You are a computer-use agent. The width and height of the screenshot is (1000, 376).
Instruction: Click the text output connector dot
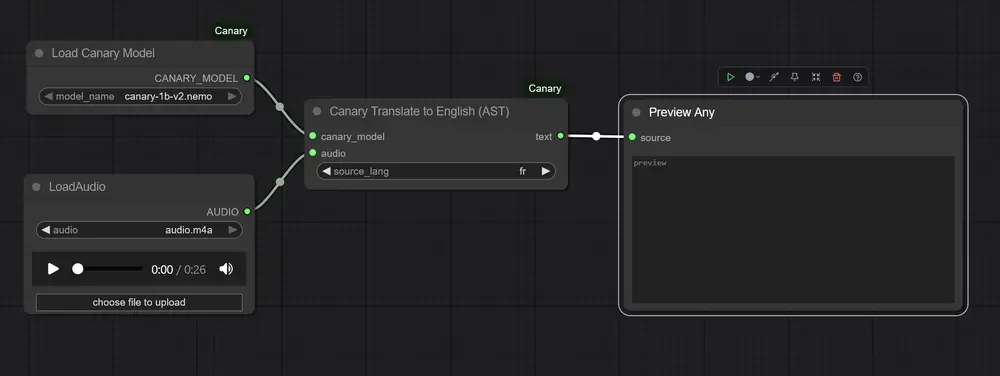tap(560, 136)
